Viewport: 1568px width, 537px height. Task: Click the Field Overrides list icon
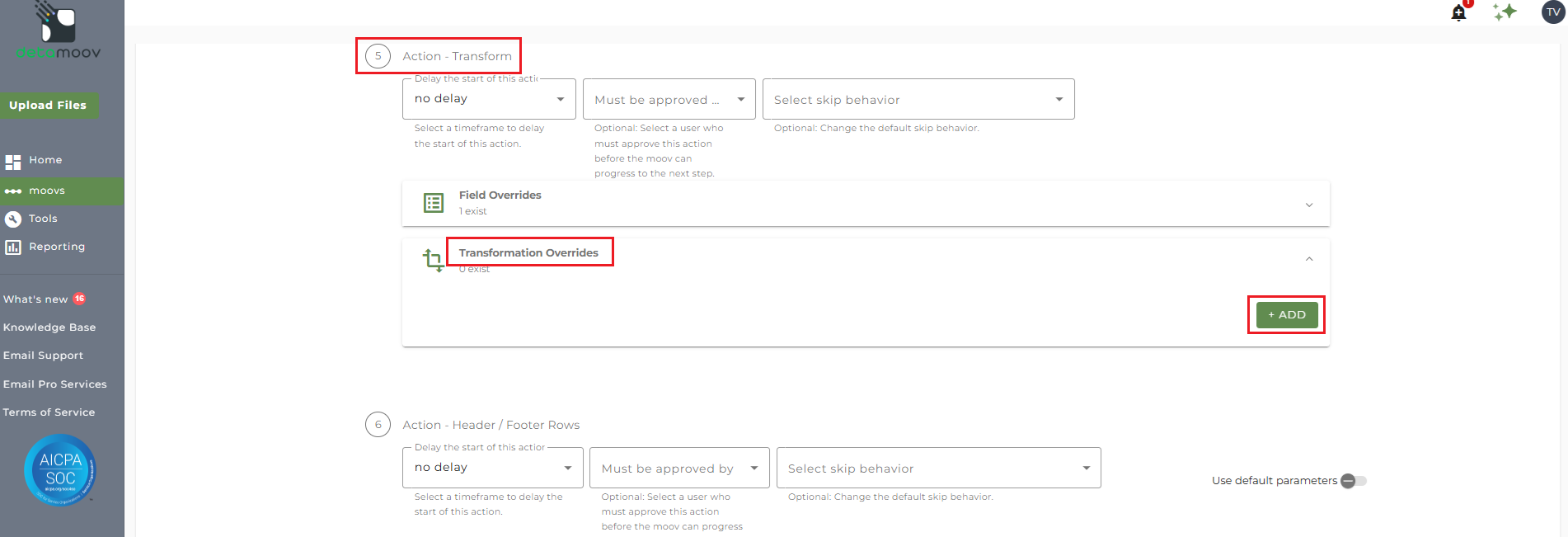tap(434, 203)
